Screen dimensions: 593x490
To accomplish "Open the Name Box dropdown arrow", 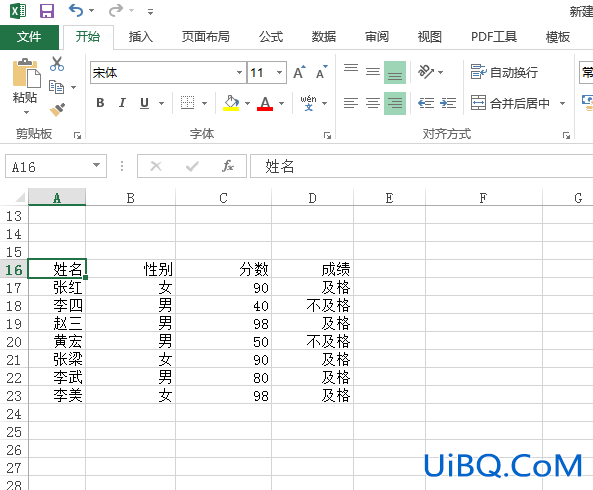I will [96, 165].
